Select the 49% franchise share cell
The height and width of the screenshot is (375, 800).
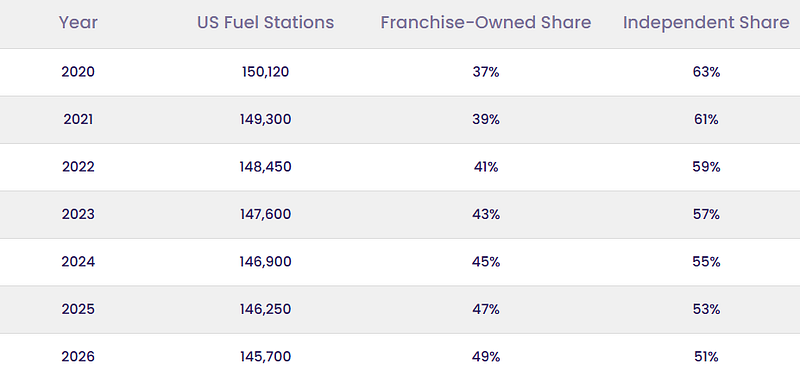click(486, 357)
